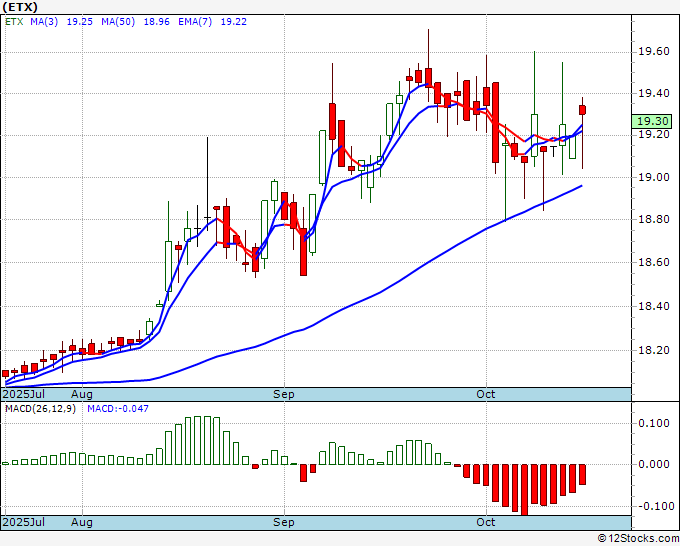Click the Aug label on price chart axis
Image resolution: width=680 pixels, height=546 pixels.
point(82,394)
